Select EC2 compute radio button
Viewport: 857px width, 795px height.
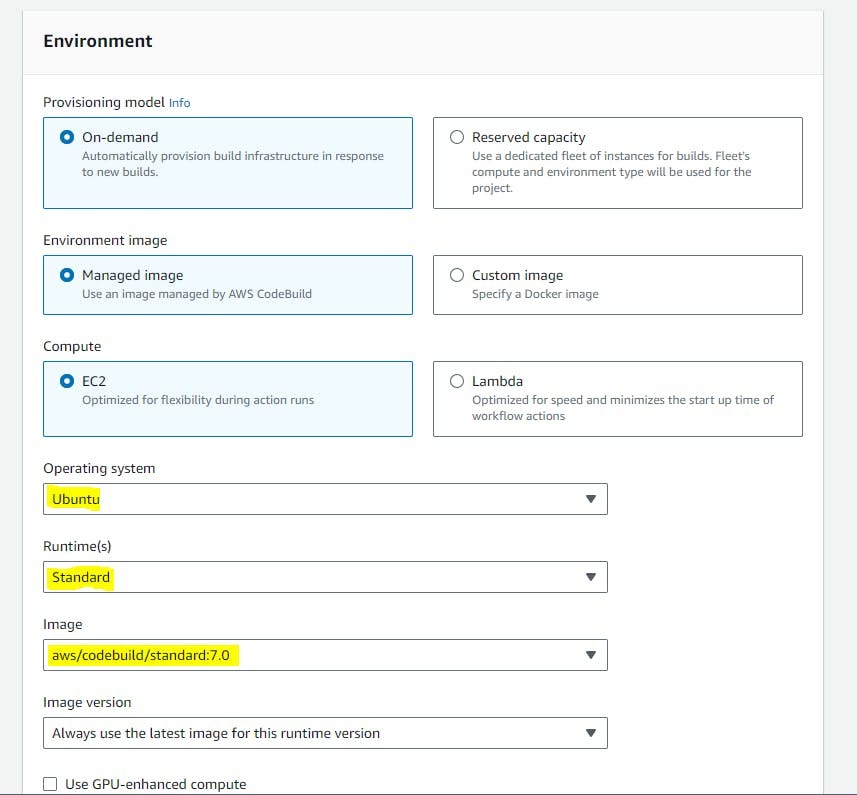coord(67,381)
